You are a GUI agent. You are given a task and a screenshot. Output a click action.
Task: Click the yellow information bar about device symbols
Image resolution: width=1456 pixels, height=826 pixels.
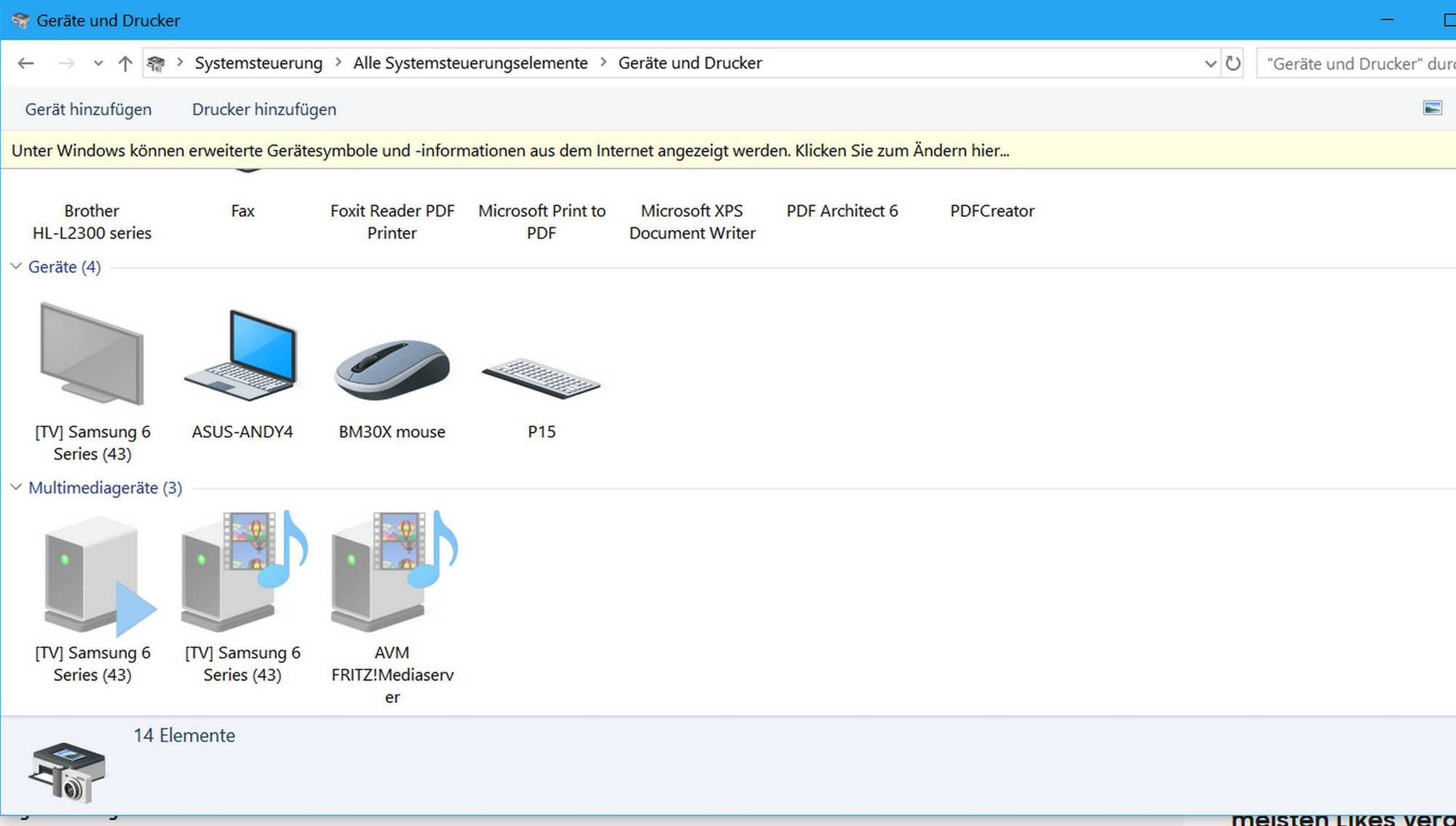pos(728,151)
